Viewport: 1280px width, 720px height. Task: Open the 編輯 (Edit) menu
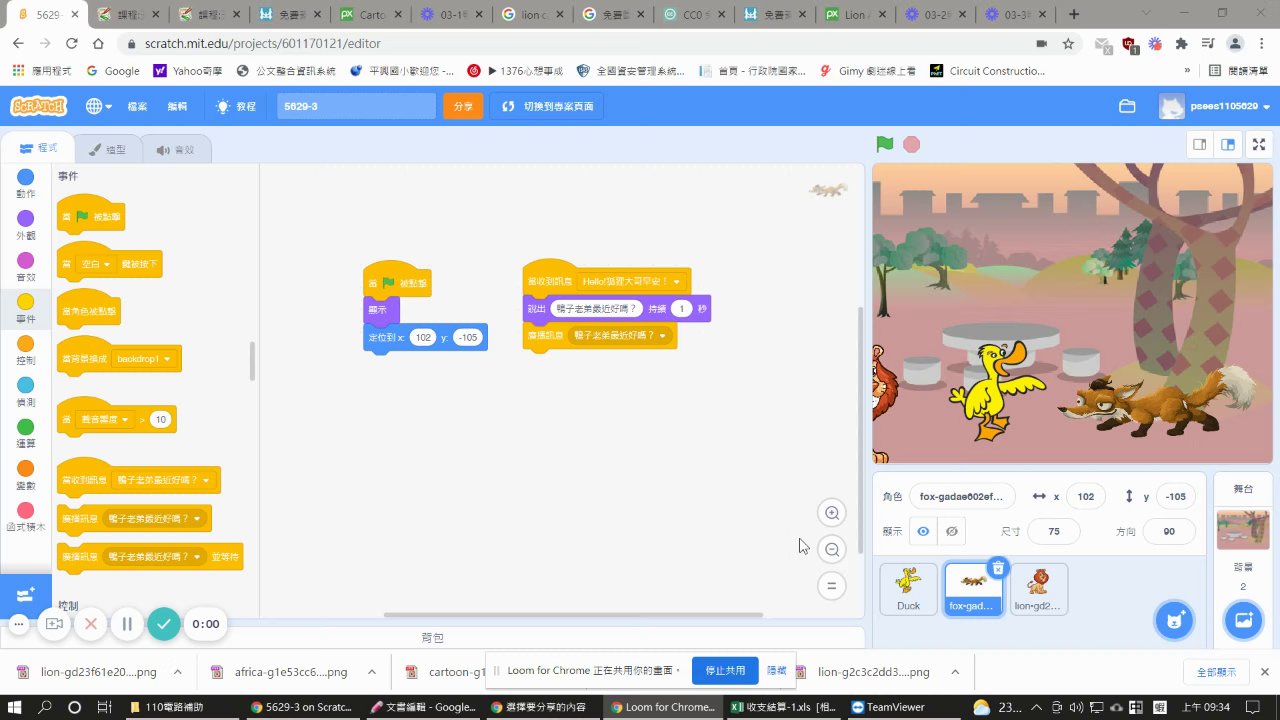[x=177, y=106]
